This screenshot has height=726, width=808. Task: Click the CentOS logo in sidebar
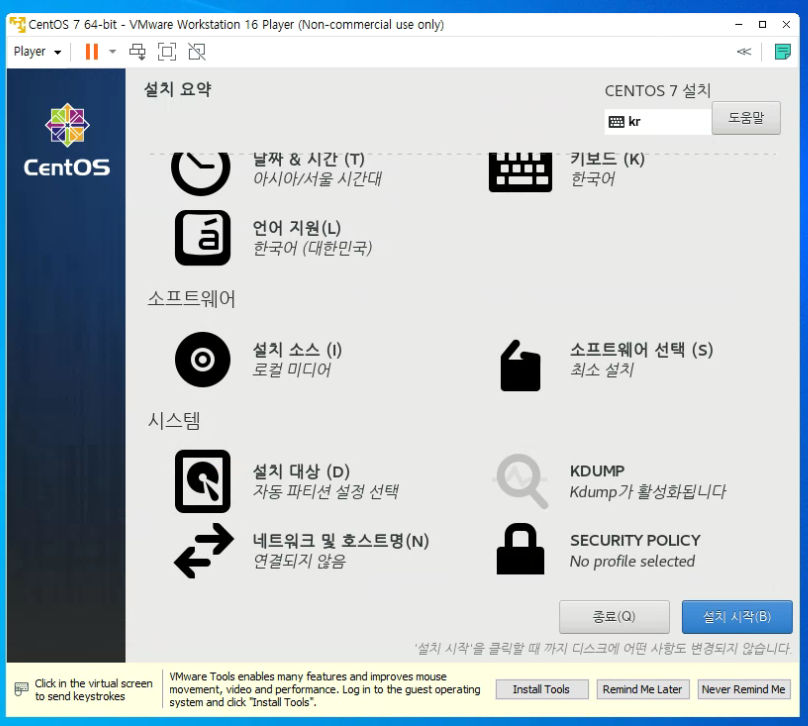[x=67, y=140]
